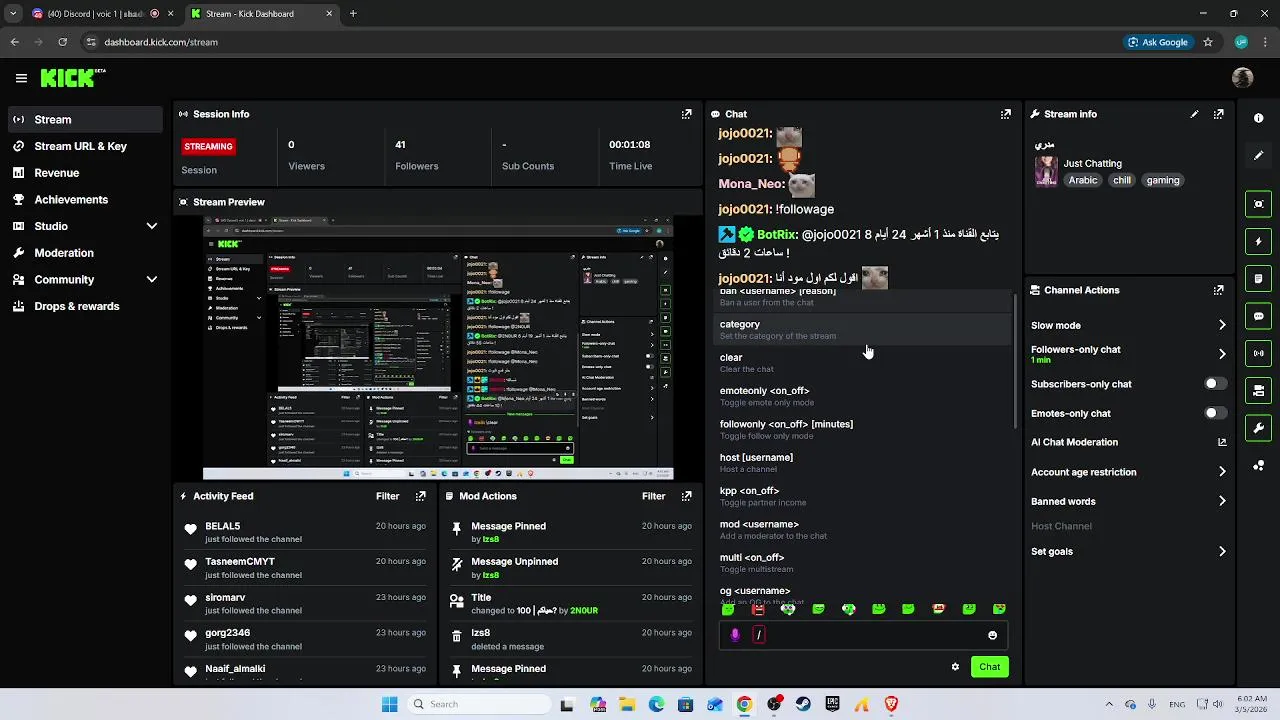Expand Slow mode options
This screenshot has height=720, width=1280.
click(x=1221, y=325)
